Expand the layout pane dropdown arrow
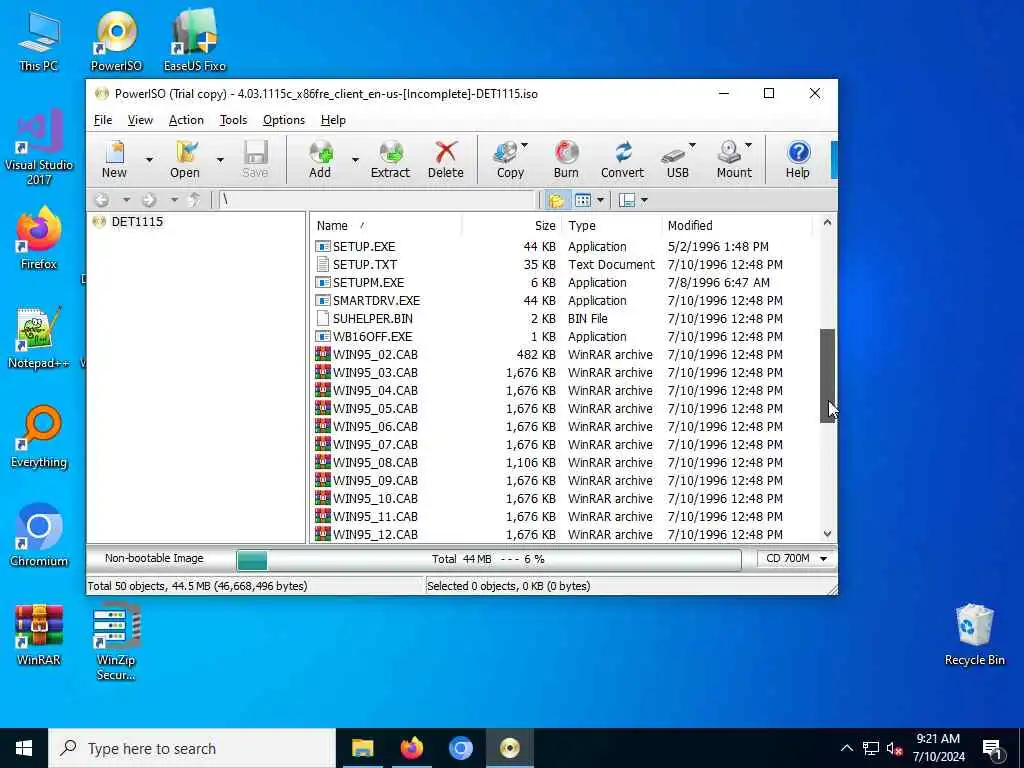The height and width of the screenshot is (768, 1024). click(644, 200)
